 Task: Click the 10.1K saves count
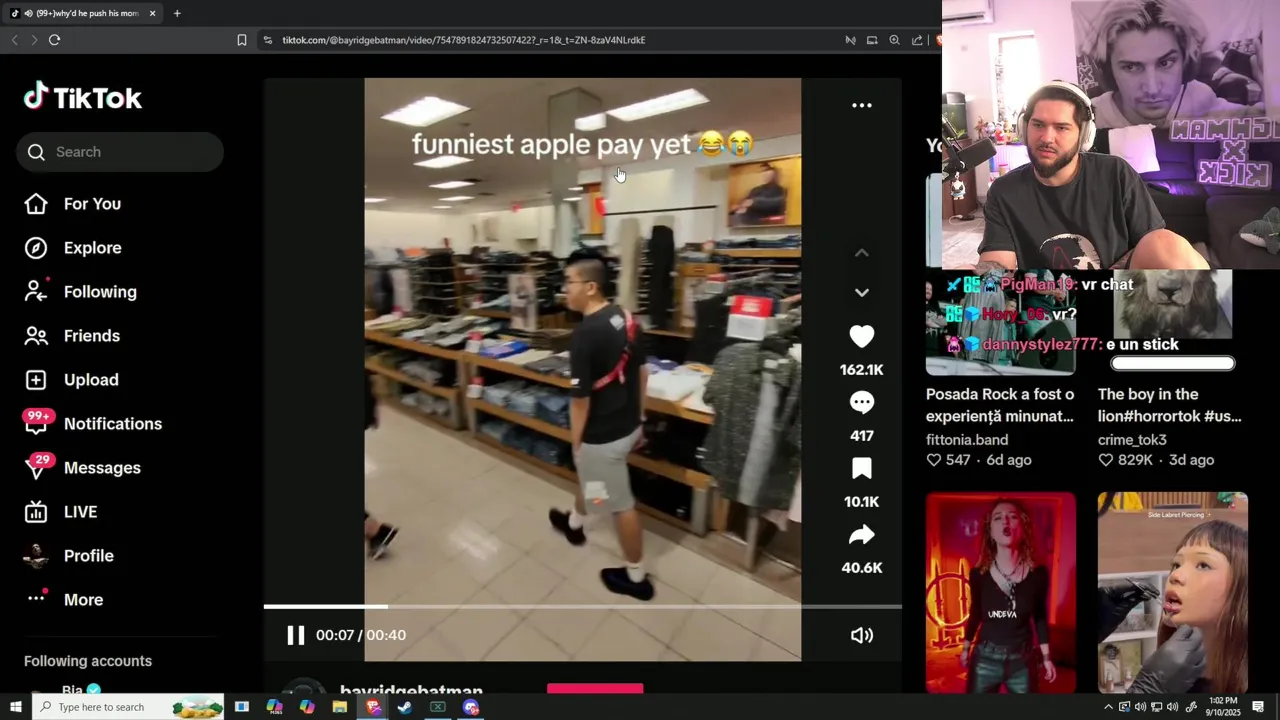[861, 502]
